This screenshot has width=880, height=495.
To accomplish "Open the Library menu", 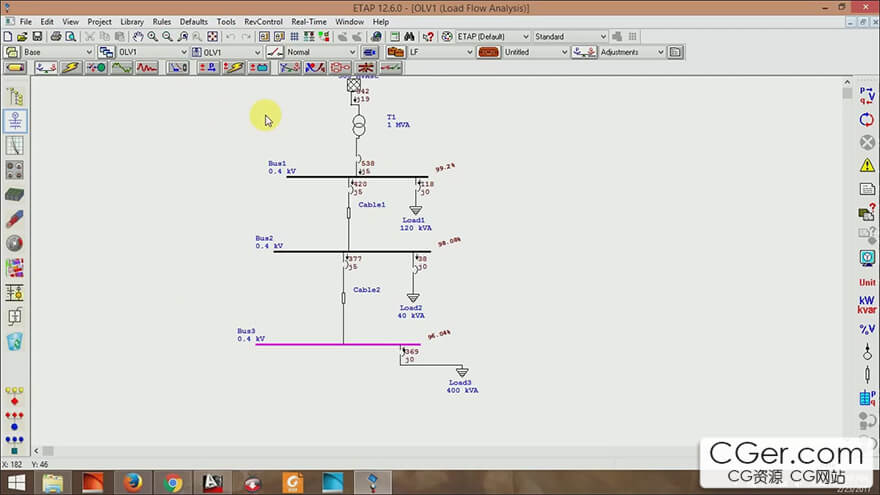I will 132,22.
